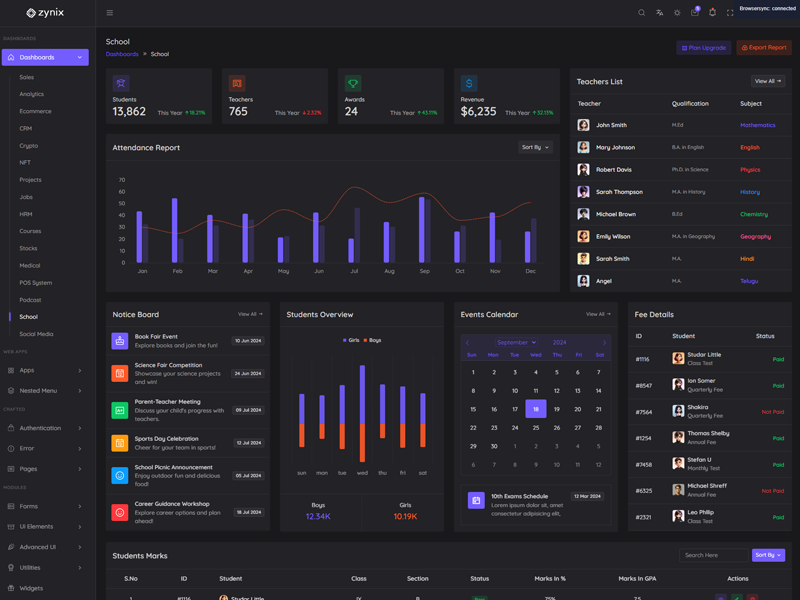
Task: Open the language translation icon
Action: tap(659, 13)
